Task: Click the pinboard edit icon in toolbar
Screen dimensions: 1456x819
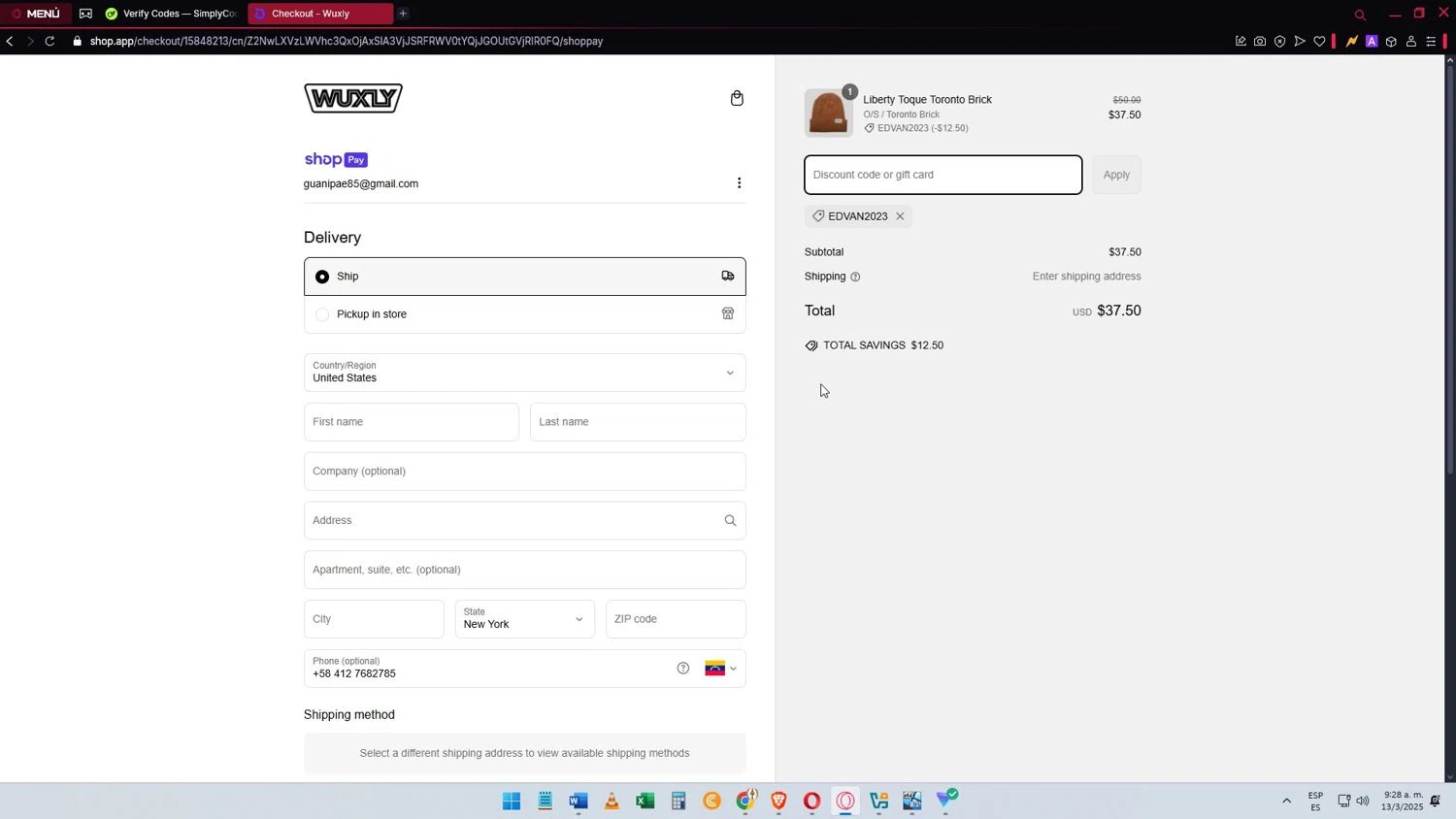Action: coord(1241,42)
